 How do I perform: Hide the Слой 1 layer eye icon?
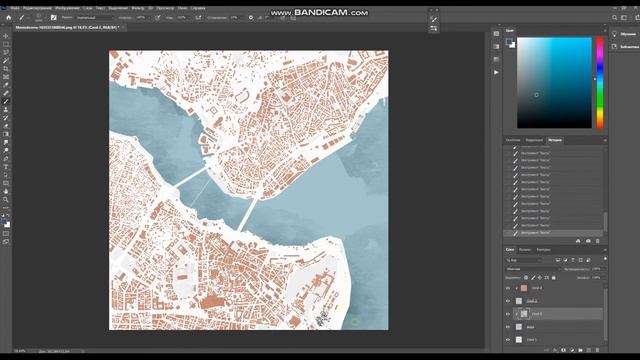pos(508,340)
